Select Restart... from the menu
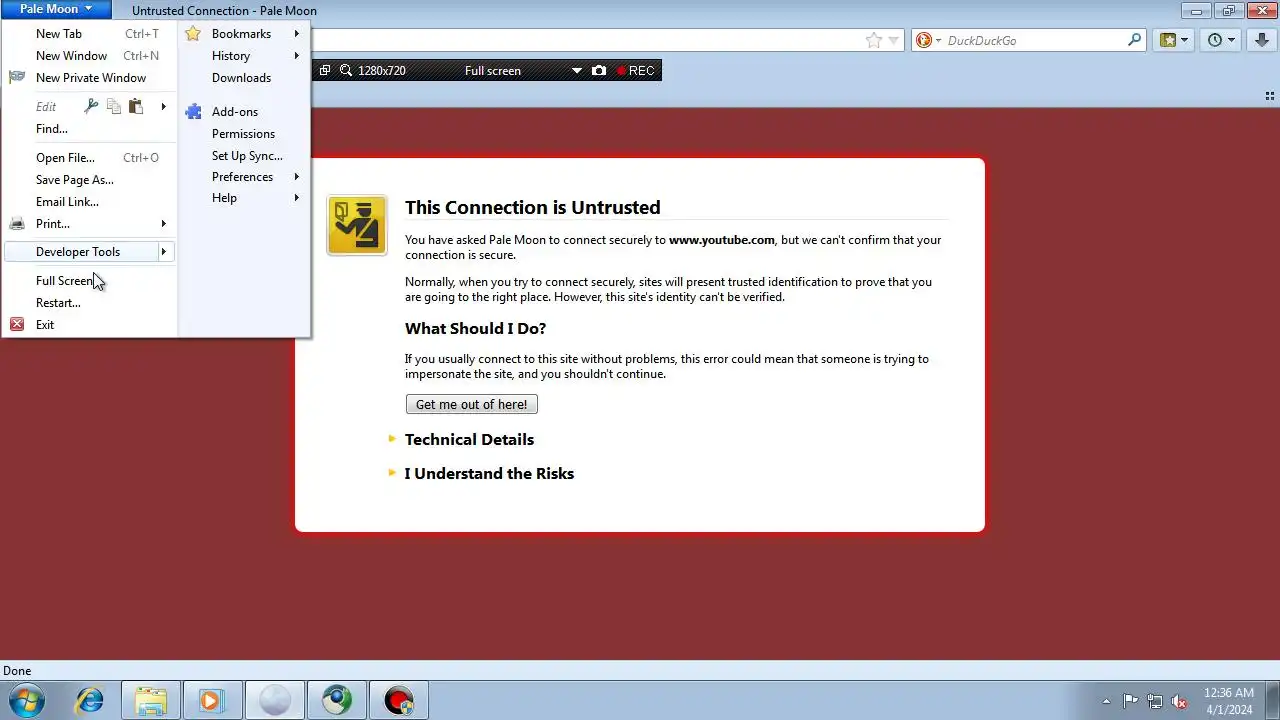This screenshot has width=1280, height=720. click(90, 303)
